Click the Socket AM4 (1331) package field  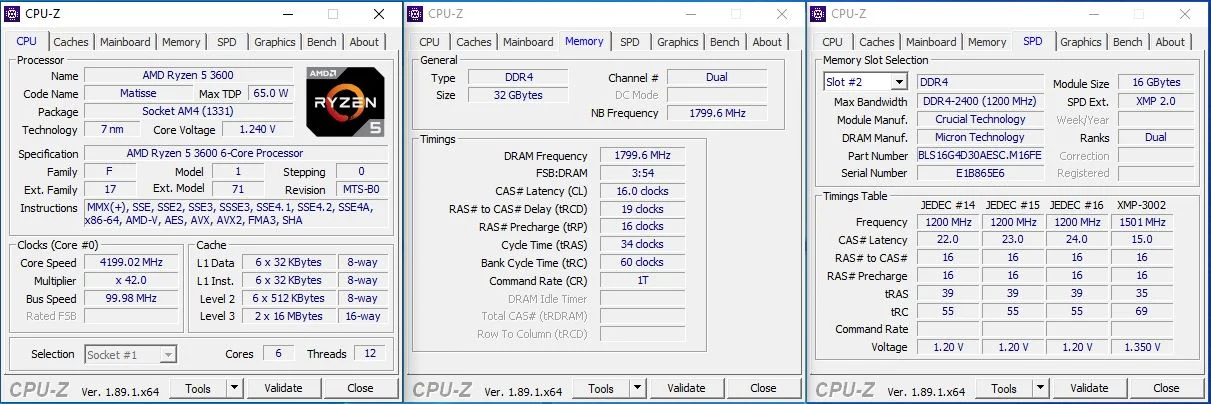point(188,111)
